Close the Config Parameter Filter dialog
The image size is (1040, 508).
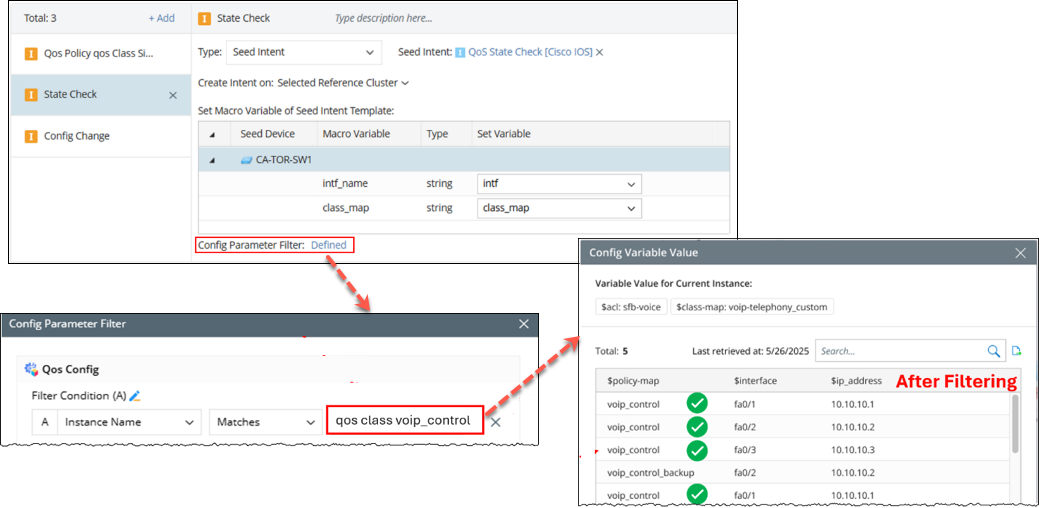point(523,324)
